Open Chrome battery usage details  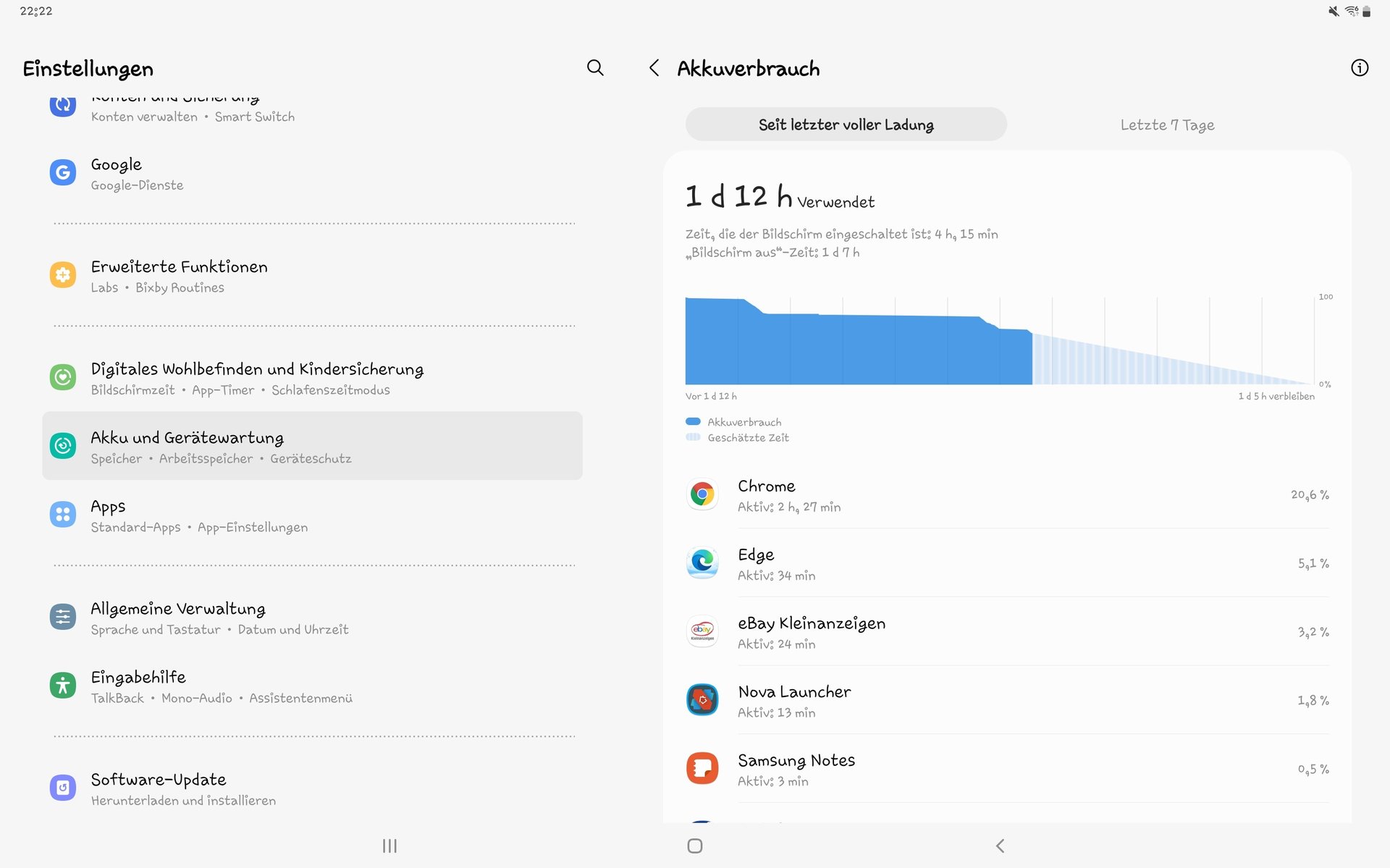pyautogui.click(x=1007, y=494)
